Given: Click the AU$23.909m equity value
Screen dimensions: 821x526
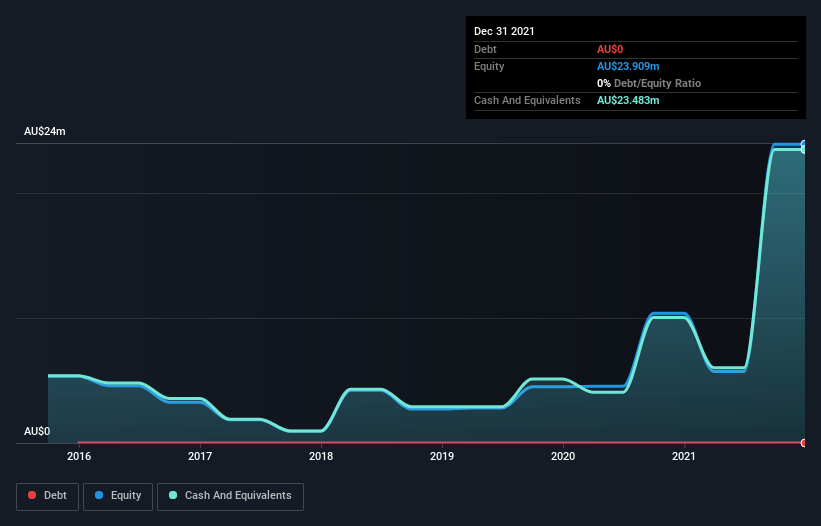Looking at the screenshot, I should click(628, 66).
